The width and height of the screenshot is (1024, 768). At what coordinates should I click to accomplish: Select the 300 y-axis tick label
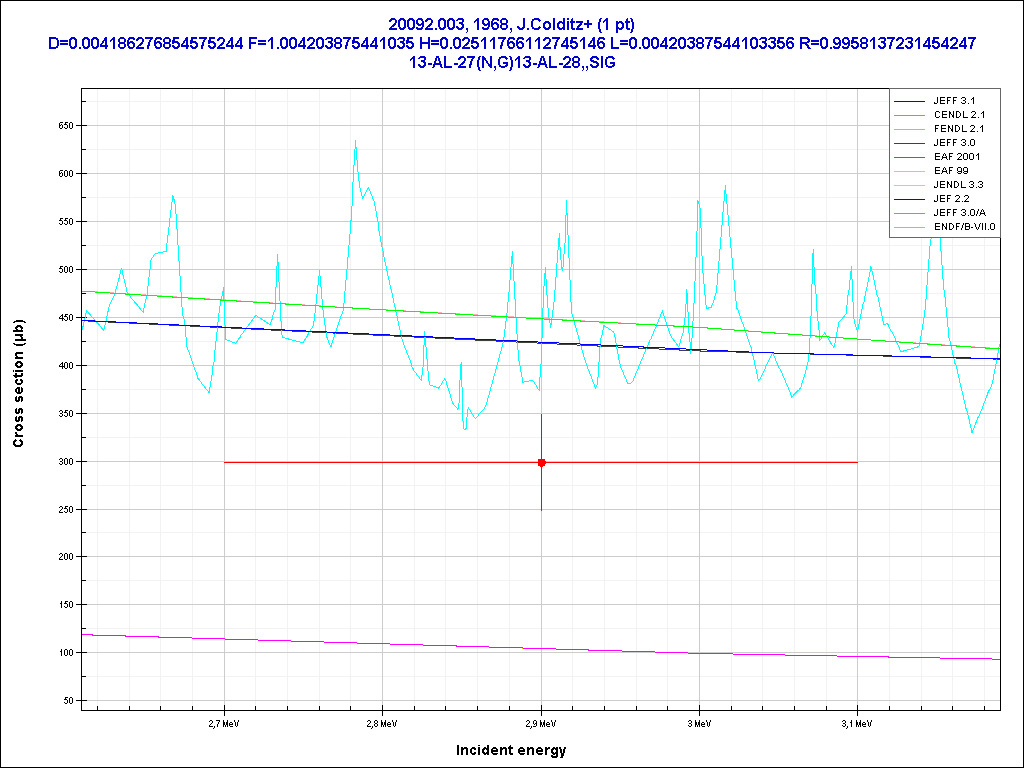65,461
